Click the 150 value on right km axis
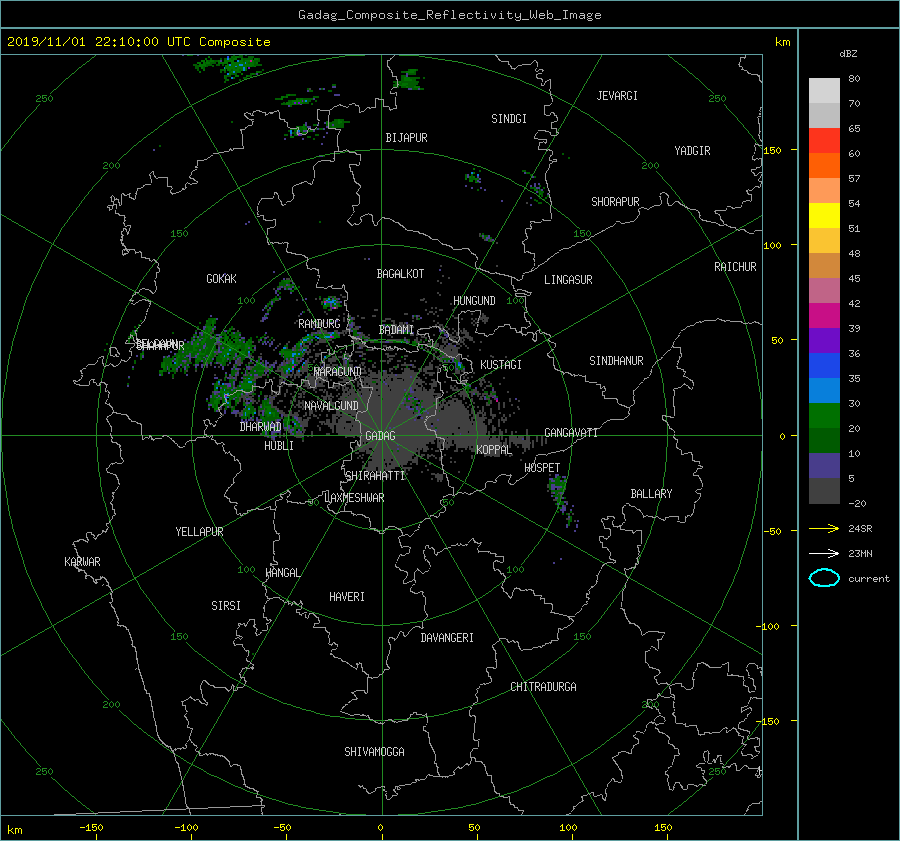Image resolution: width=900 pixels, height=841 pixels. pyautogui.click(x=773, y=150)
